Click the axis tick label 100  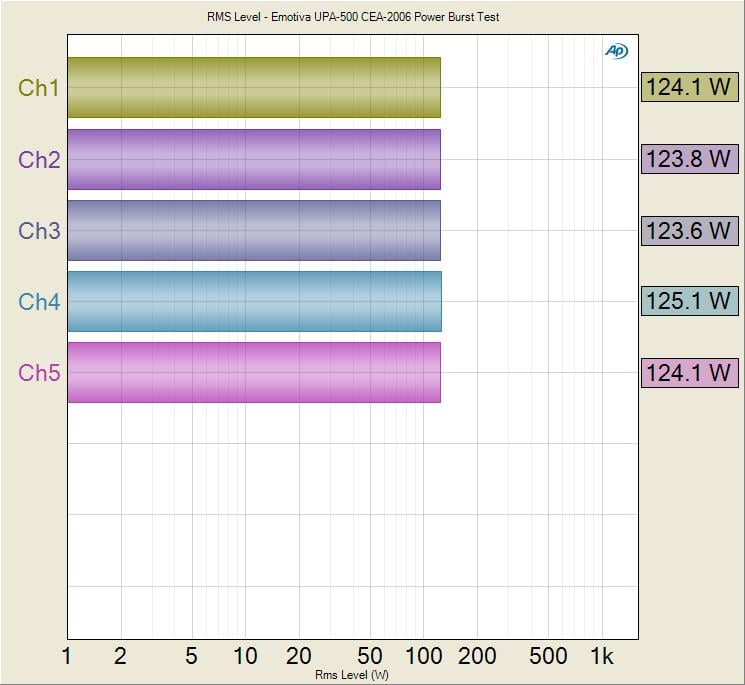click(x=423, y=656)
